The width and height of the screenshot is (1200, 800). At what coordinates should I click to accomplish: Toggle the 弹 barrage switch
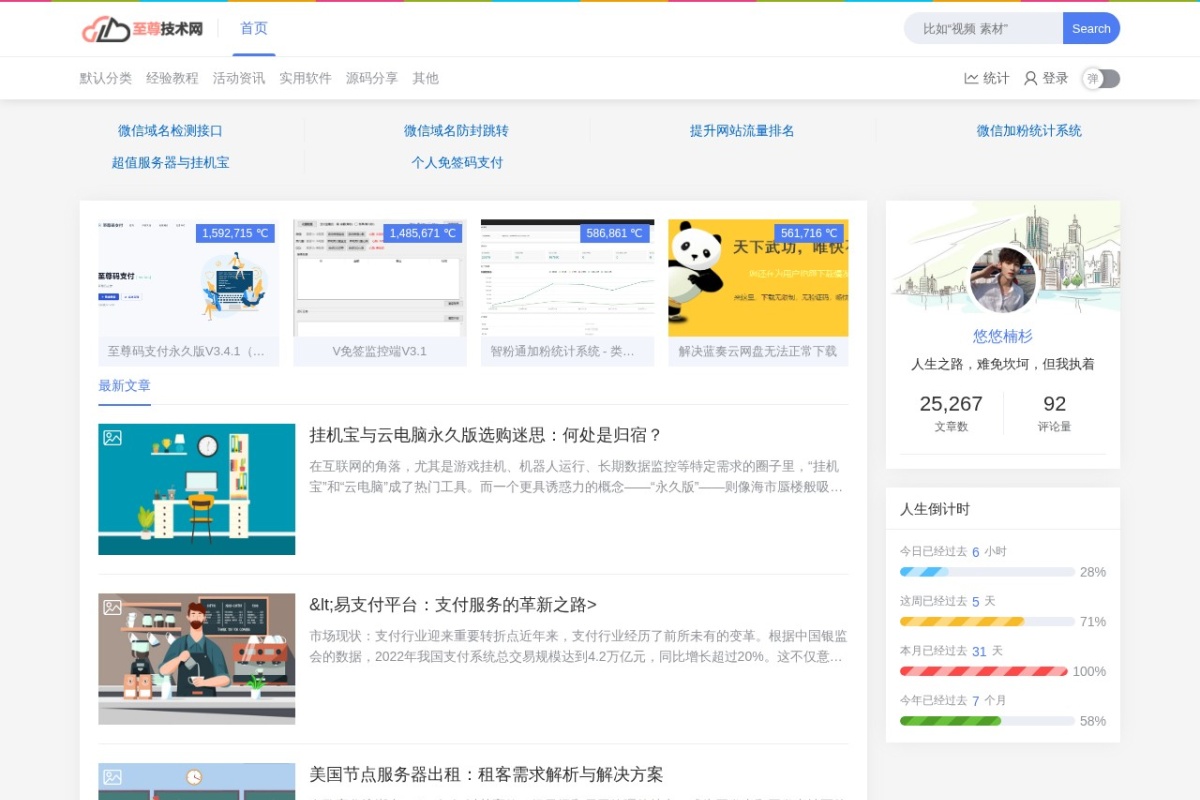pyautogui.click(x=1101, y=79)
